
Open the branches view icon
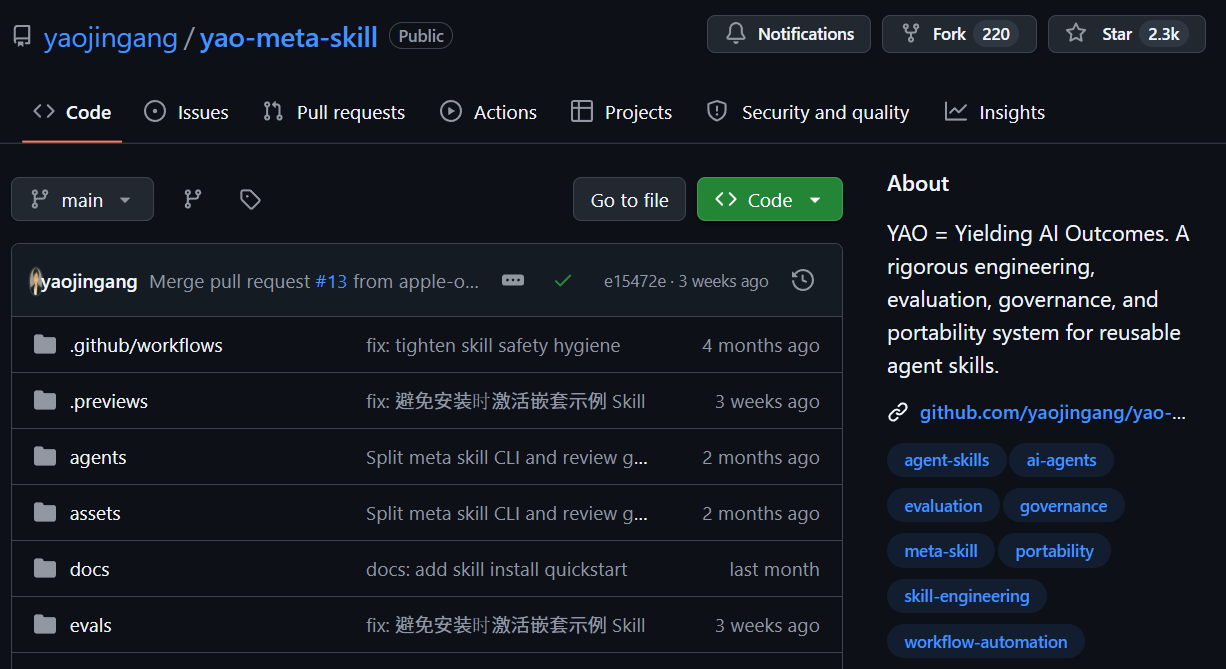[x=193, y=199]
